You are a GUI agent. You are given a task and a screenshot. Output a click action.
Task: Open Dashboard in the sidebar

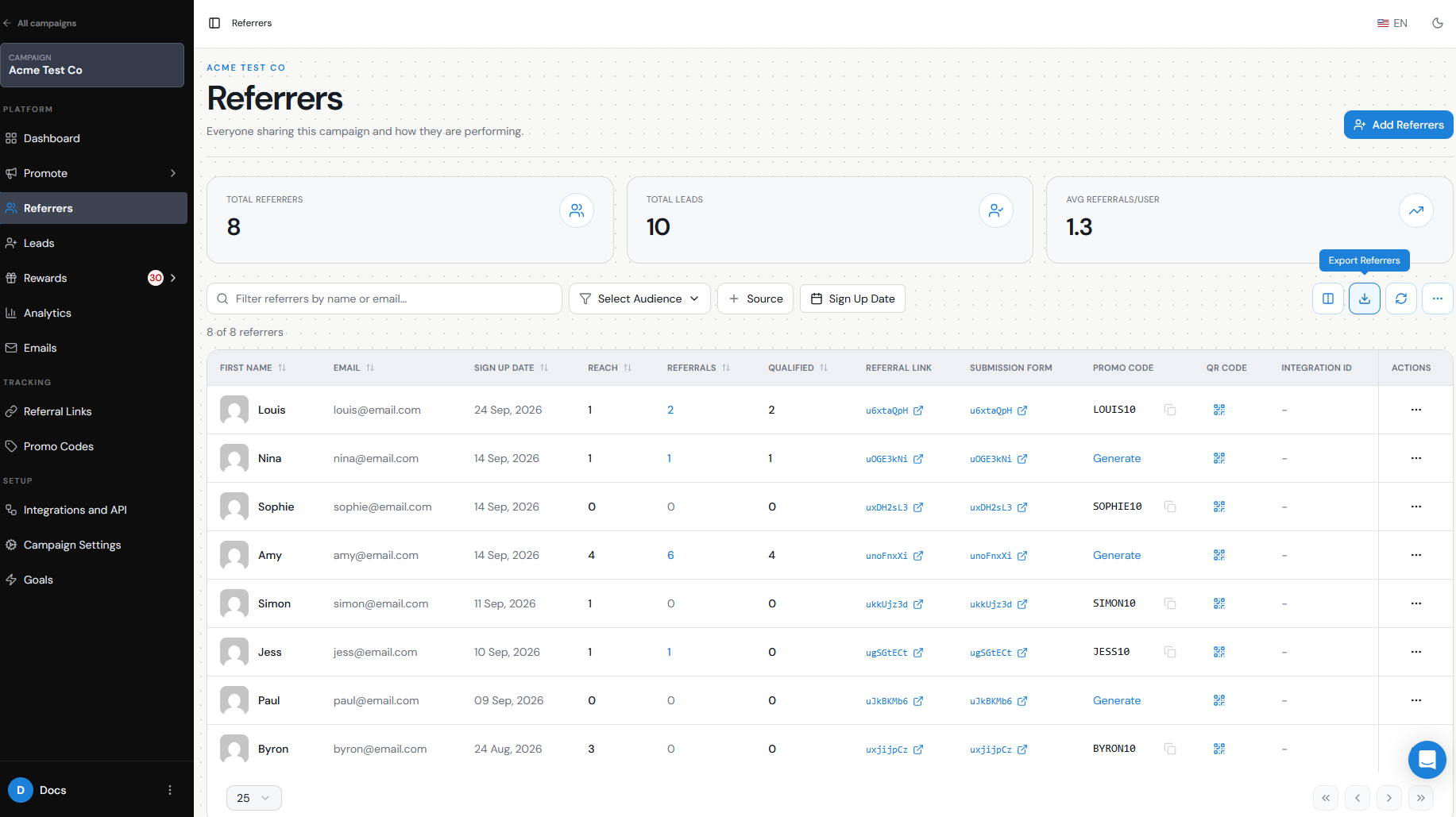(94, 138)
